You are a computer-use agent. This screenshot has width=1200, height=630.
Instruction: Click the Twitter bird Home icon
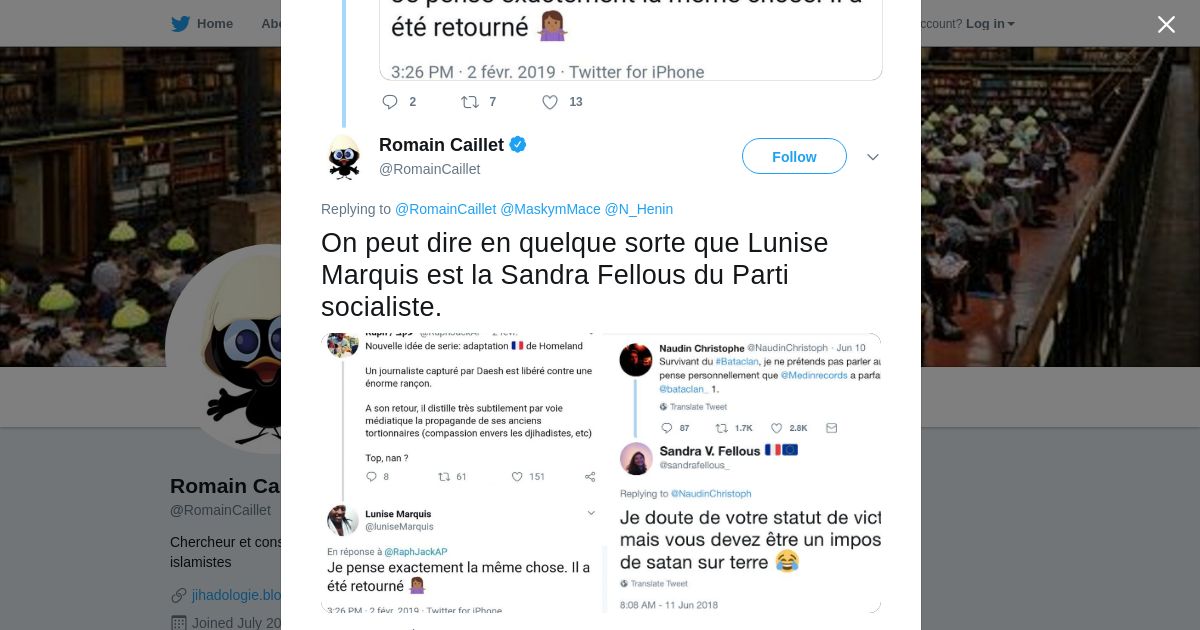pyautogui.click(x=180, y=24)
